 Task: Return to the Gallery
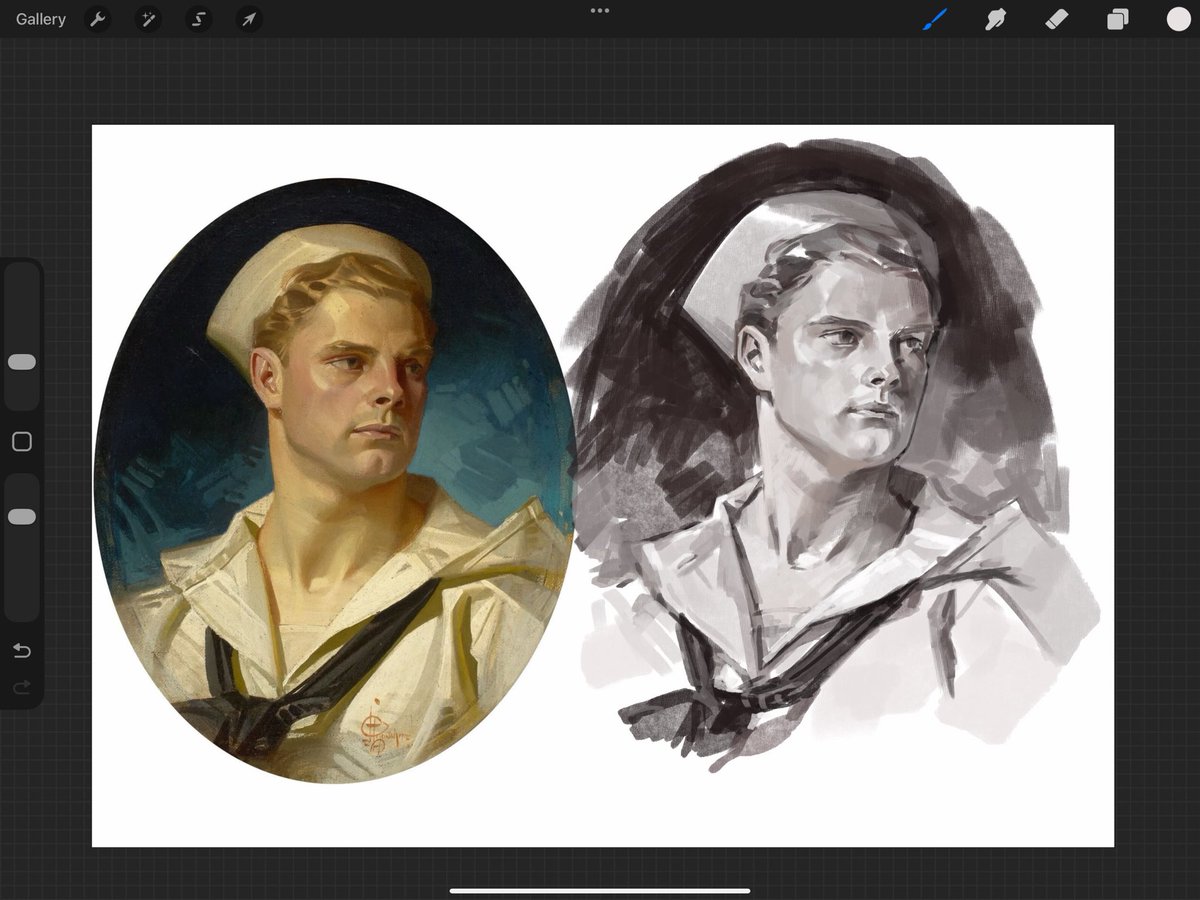point(41,19)
